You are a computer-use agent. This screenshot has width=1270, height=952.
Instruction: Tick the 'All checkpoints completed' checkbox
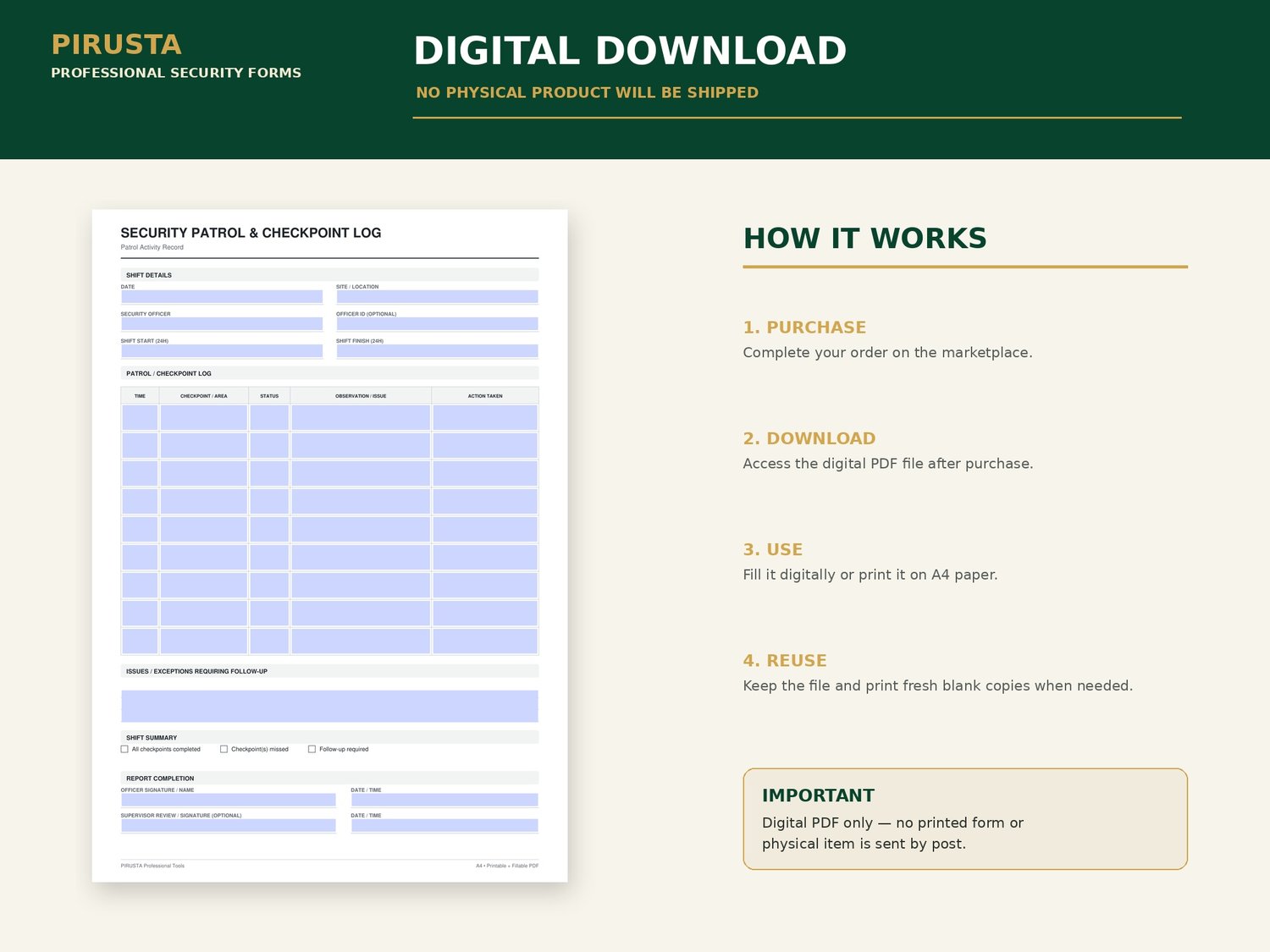124,749
